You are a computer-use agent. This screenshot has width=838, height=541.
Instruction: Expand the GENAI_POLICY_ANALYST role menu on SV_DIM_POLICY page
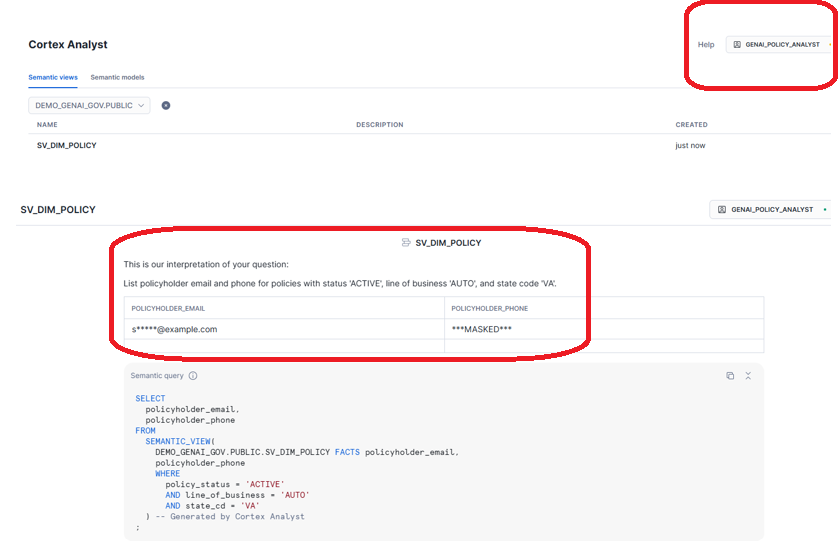click(x=769, y=210)
